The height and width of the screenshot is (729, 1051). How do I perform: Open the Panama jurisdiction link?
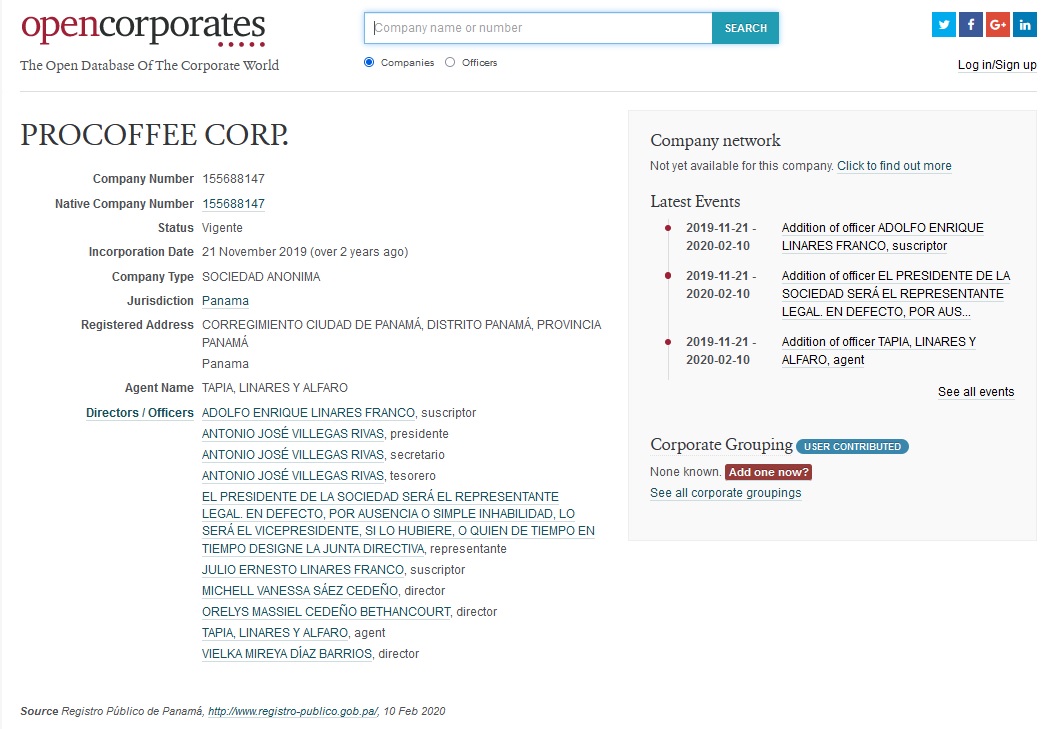[225, 301]
